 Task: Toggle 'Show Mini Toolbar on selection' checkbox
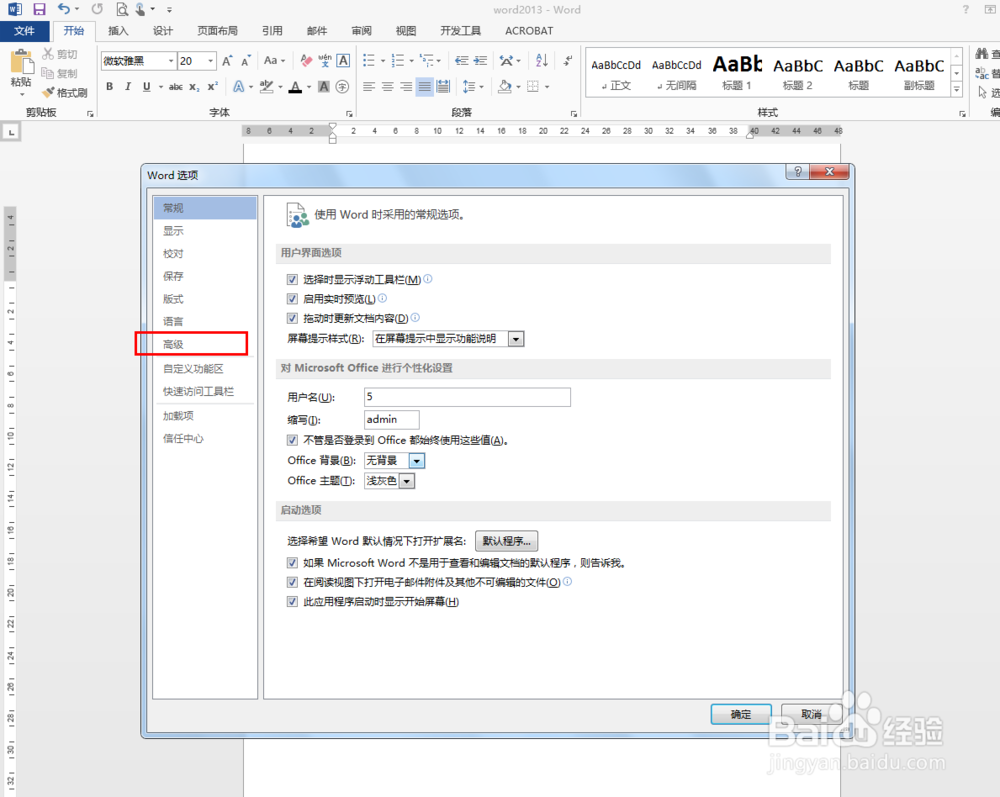[x=292, y=279]
